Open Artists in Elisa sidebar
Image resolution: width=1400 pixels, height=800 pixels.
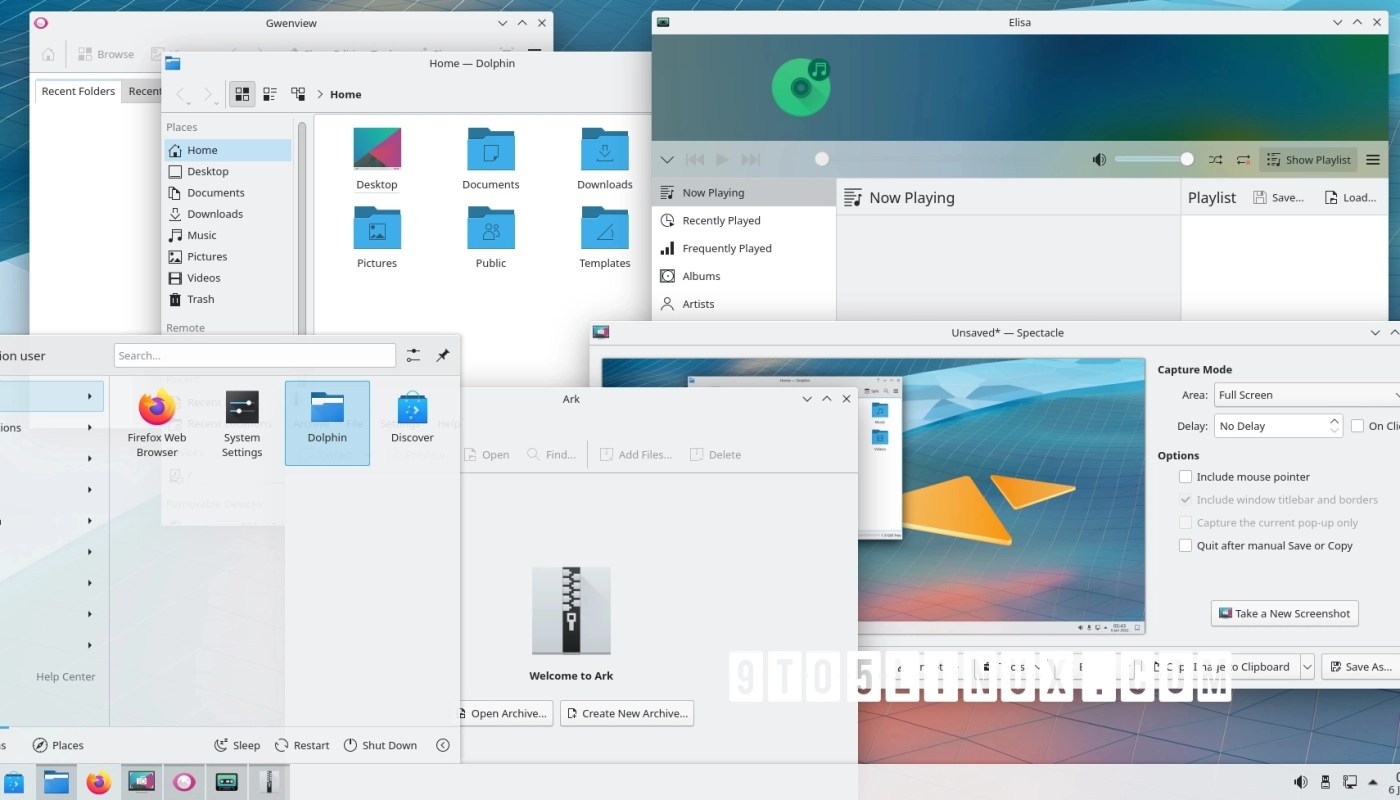point(744,304)
